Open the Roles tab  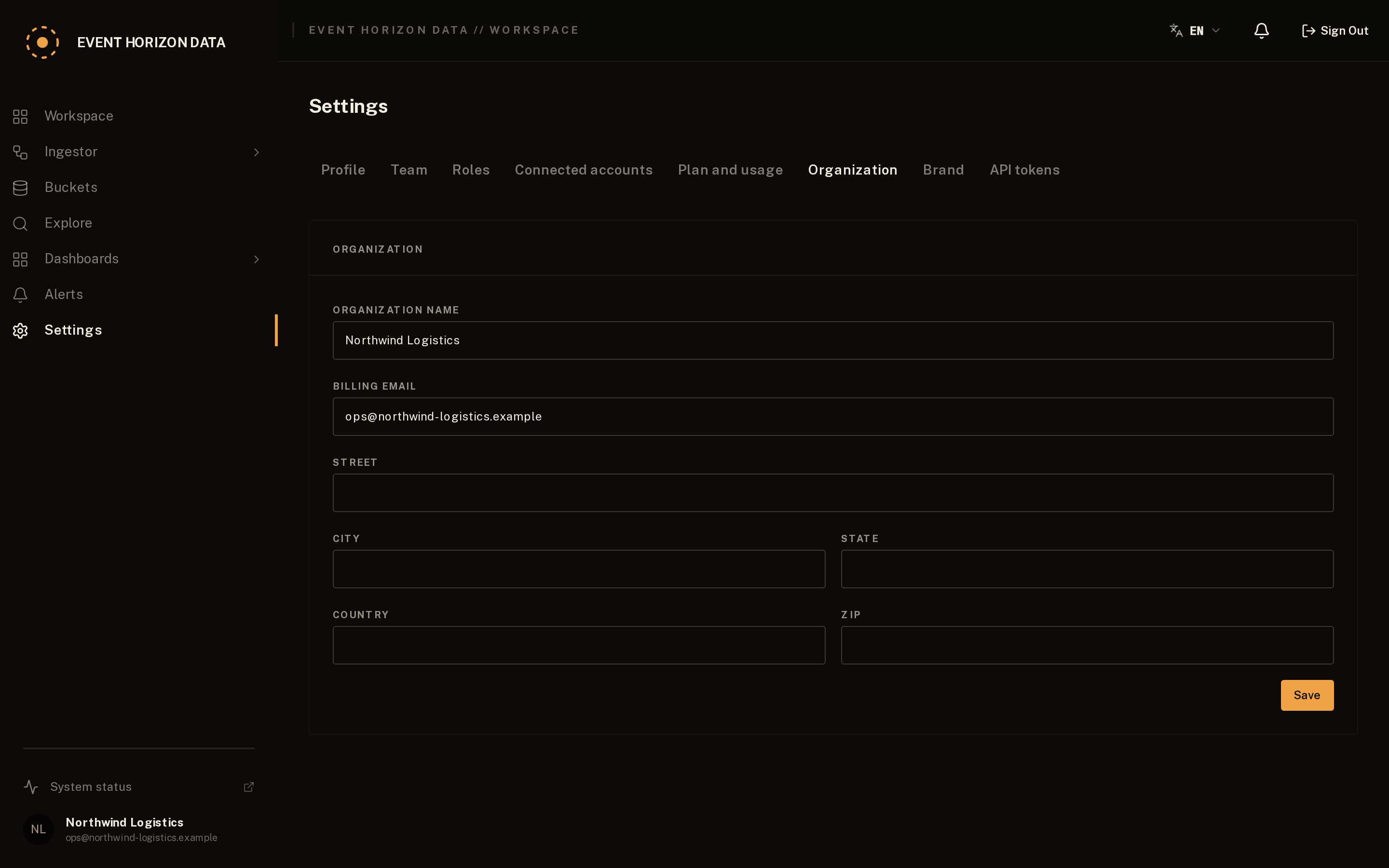(x=471, y=170)
